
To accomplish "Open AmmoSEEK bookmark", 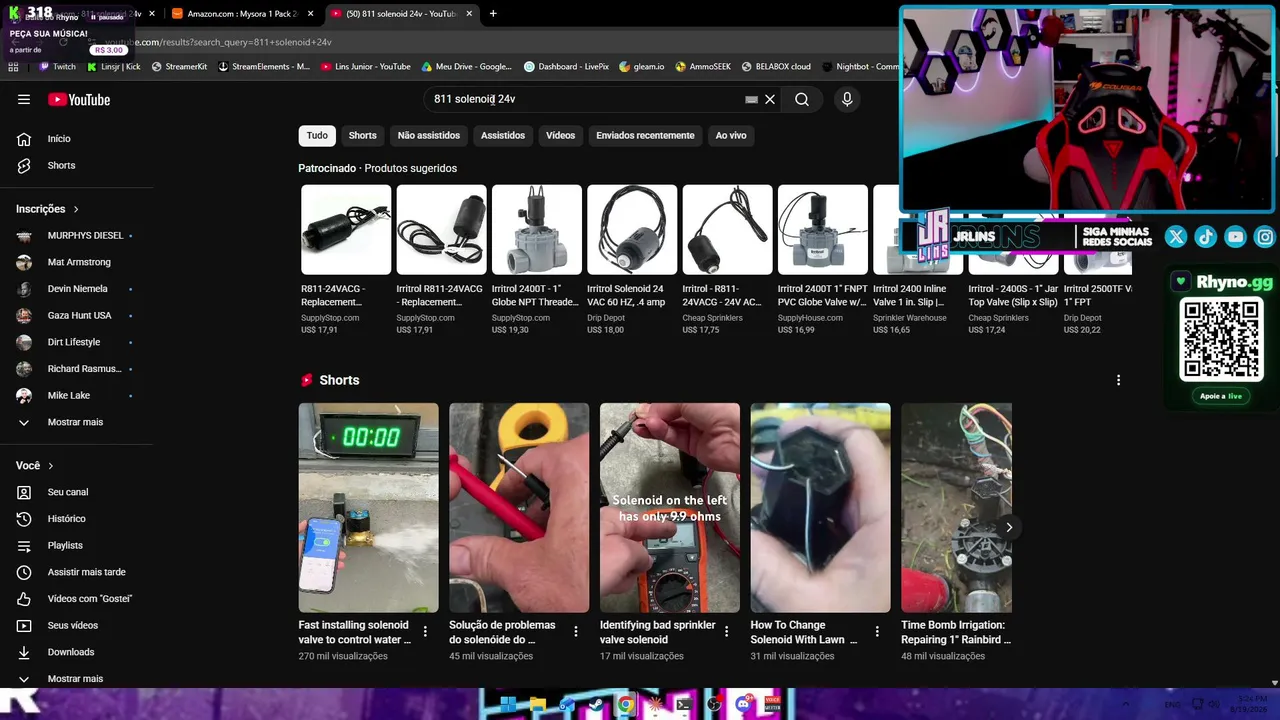I will (703, 67).
